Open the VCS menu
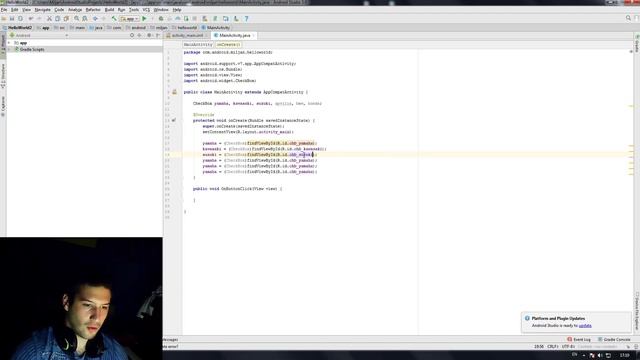Image resolution: width=640 pixels, height=360 pixels. click(146, 9)
